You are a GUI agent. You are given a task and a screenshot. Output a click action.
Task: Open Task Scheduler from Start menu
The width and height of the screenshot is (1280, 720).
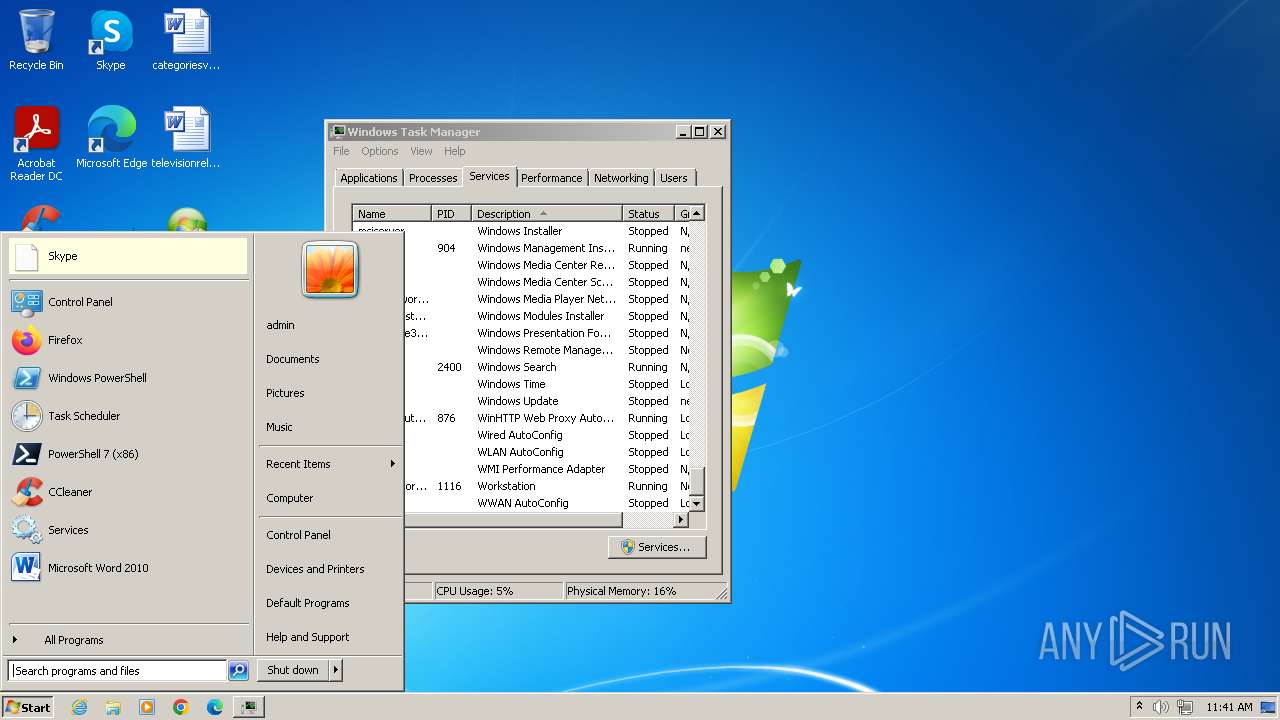128,416
